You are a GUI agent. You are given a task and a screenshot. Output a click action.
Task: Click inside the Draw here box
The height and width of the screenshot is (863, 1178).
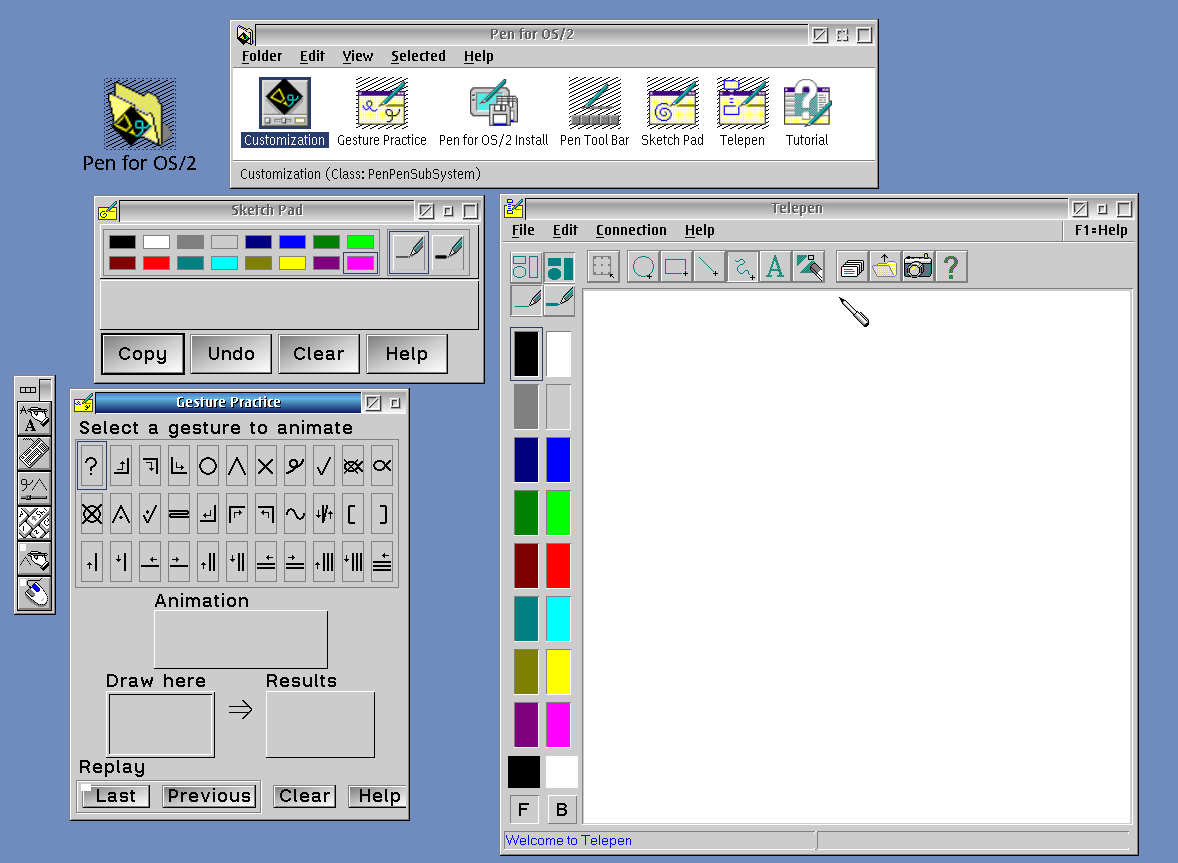click(x=162, y=724)
